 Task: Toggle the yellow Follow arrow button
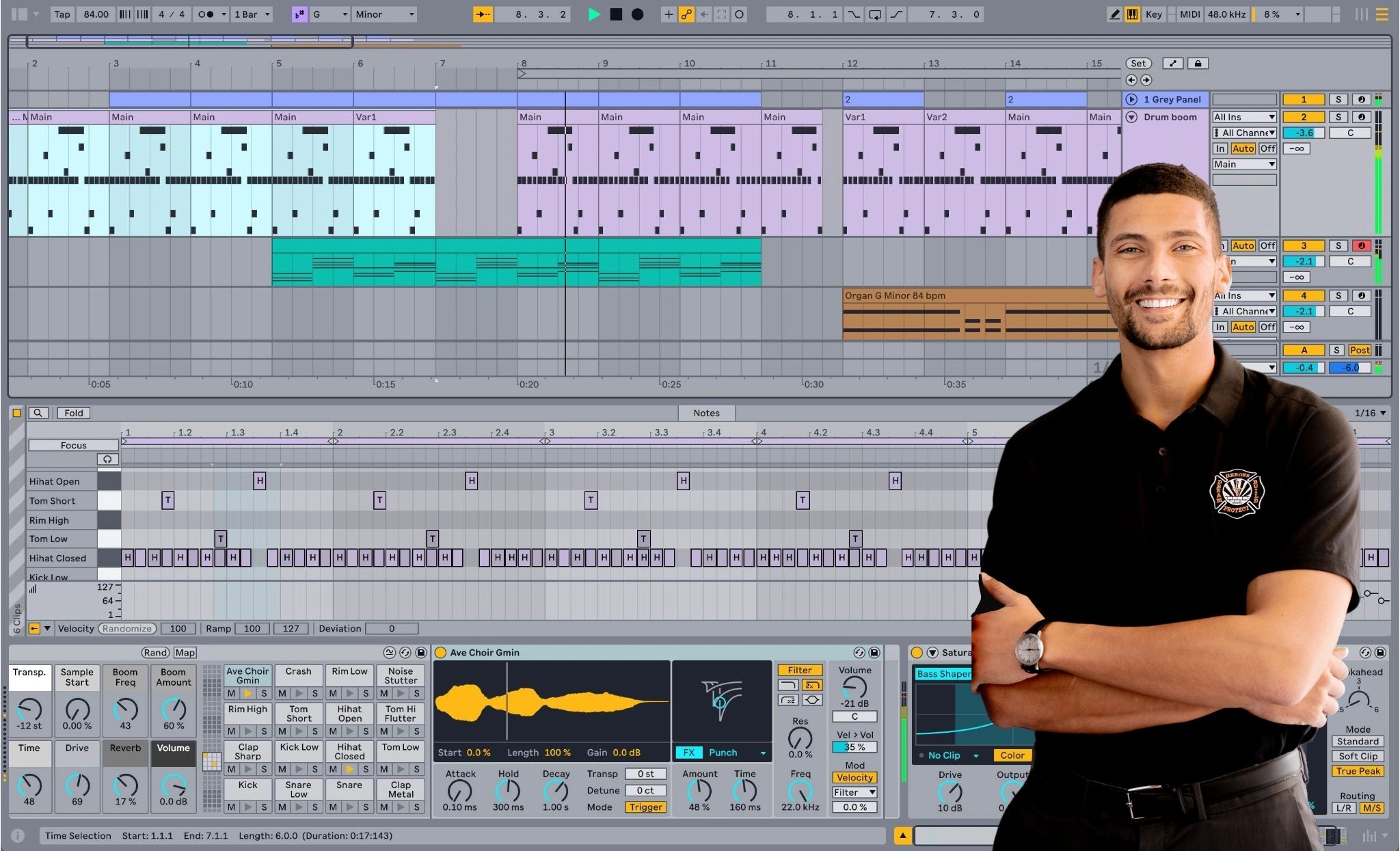click(x=483, y=14)
